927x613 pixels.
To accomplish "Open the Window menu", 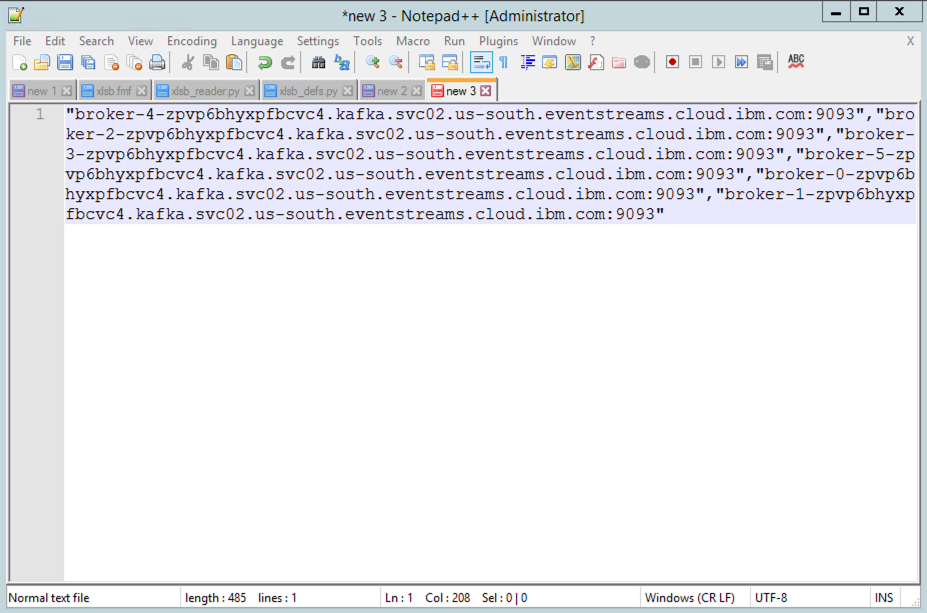I will [x=554, y=41].
